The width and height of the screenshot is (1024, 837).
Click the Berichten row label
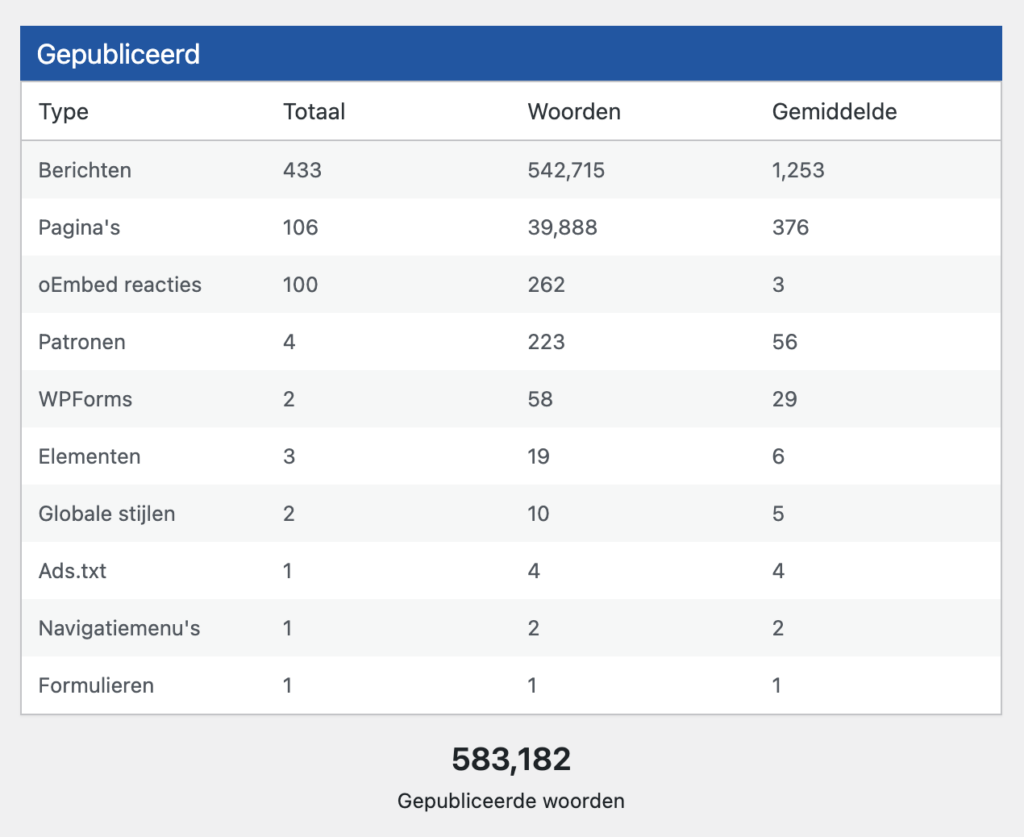pyautogui.click(x=85, y=170)
